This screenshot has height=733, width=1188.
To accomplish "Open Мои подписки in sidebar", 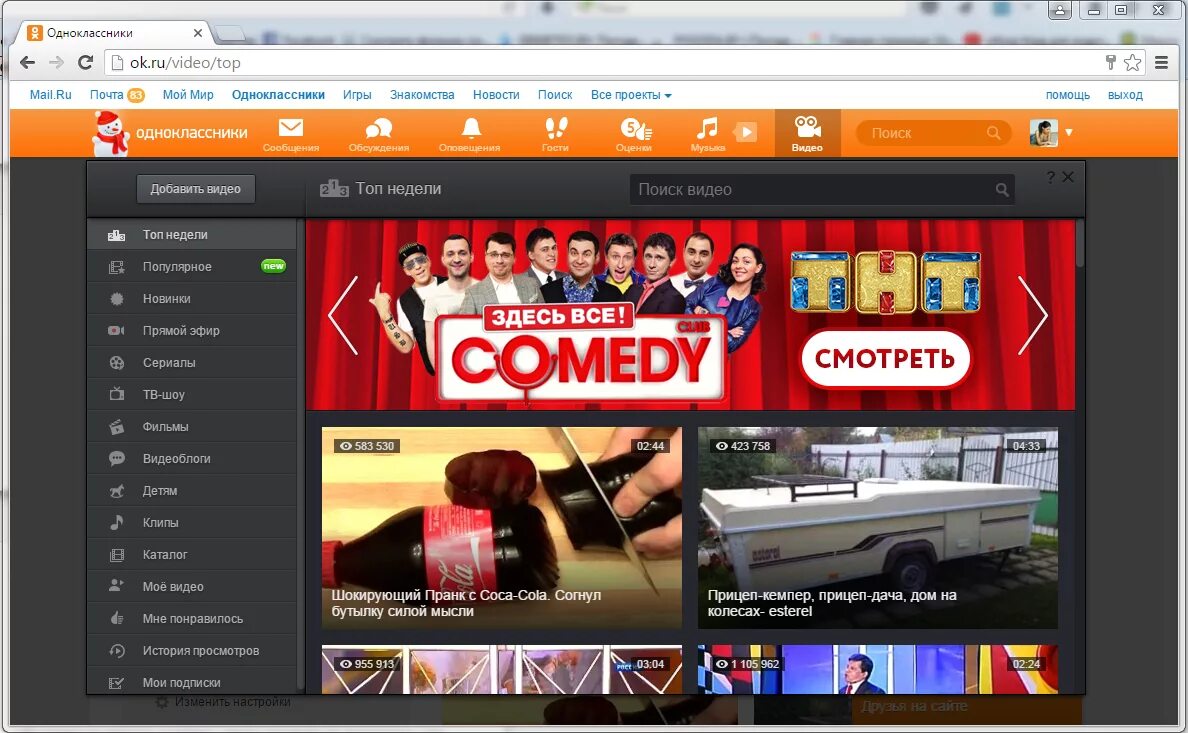I will [192, 681].
